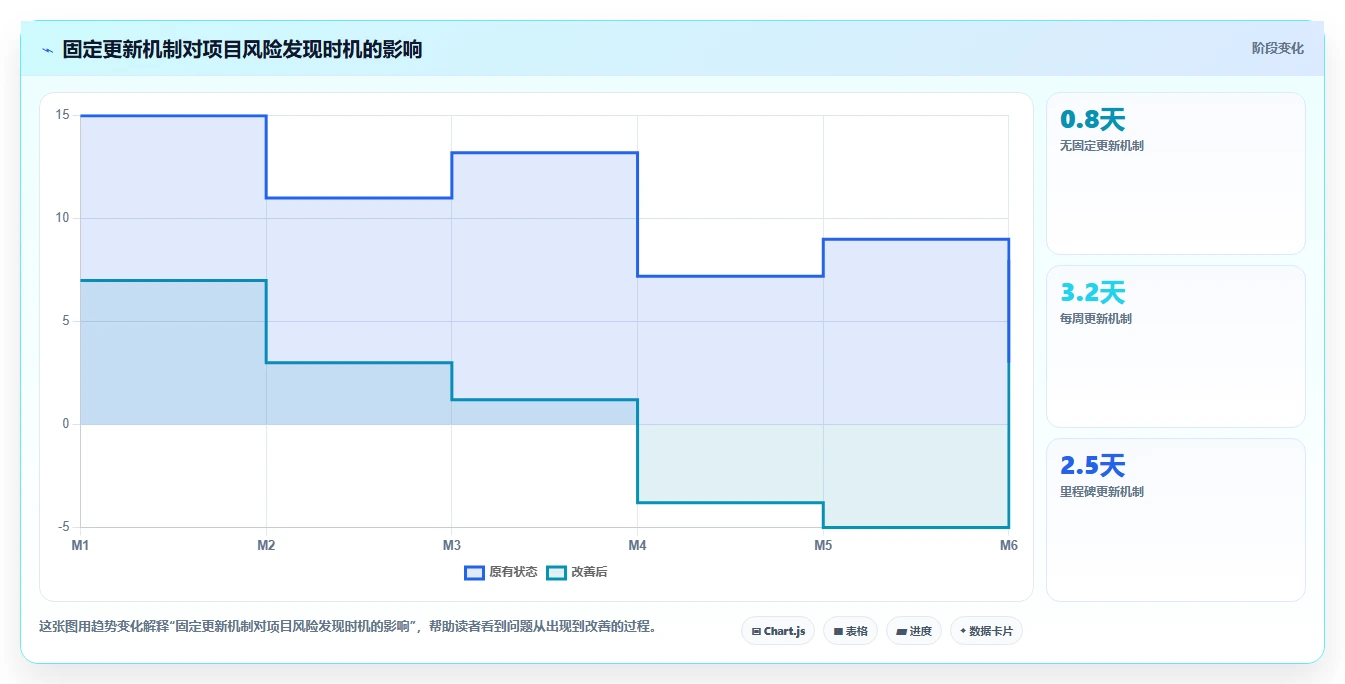Click the Chart.js tag pill
The width and height of the screenshot is (1345, 684).
pos(778,631)
